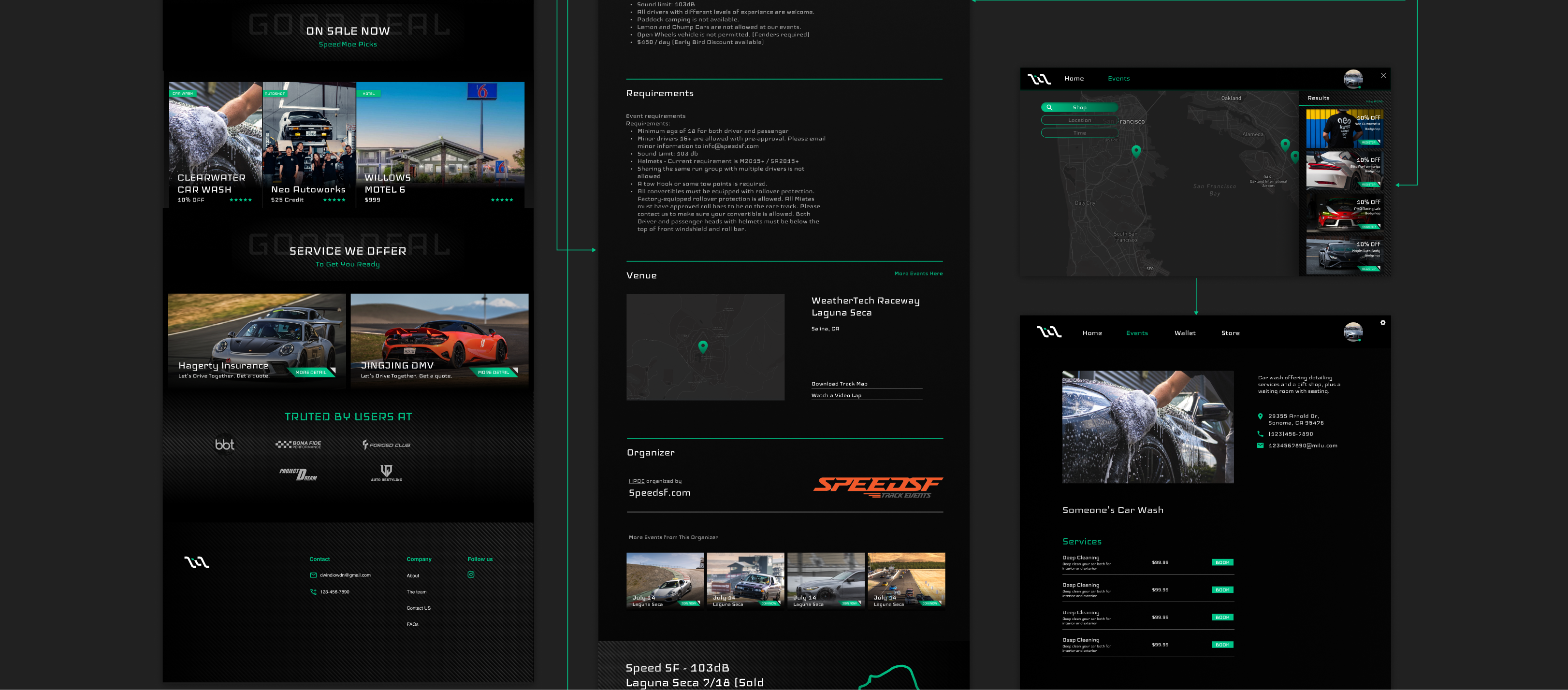The image size is (1568, 690).
Task: Click the mail icon under footer Contact
Action: 314,575
